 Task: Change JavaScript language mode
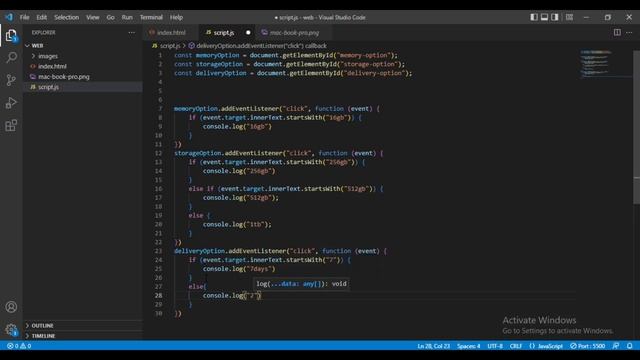click(546, 346)
